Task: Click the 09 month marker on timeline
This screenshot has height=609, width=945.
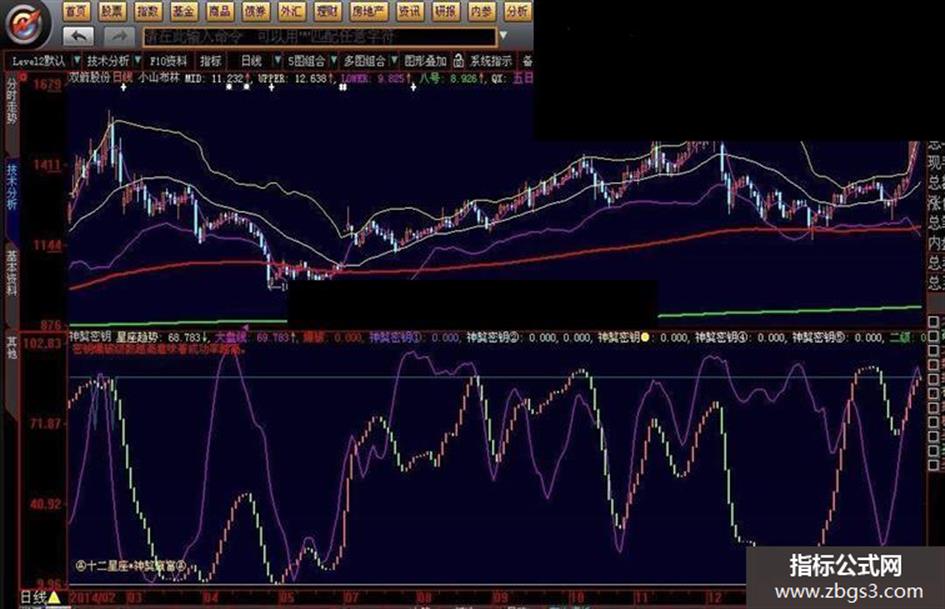Action: click(x=500, y=598)
